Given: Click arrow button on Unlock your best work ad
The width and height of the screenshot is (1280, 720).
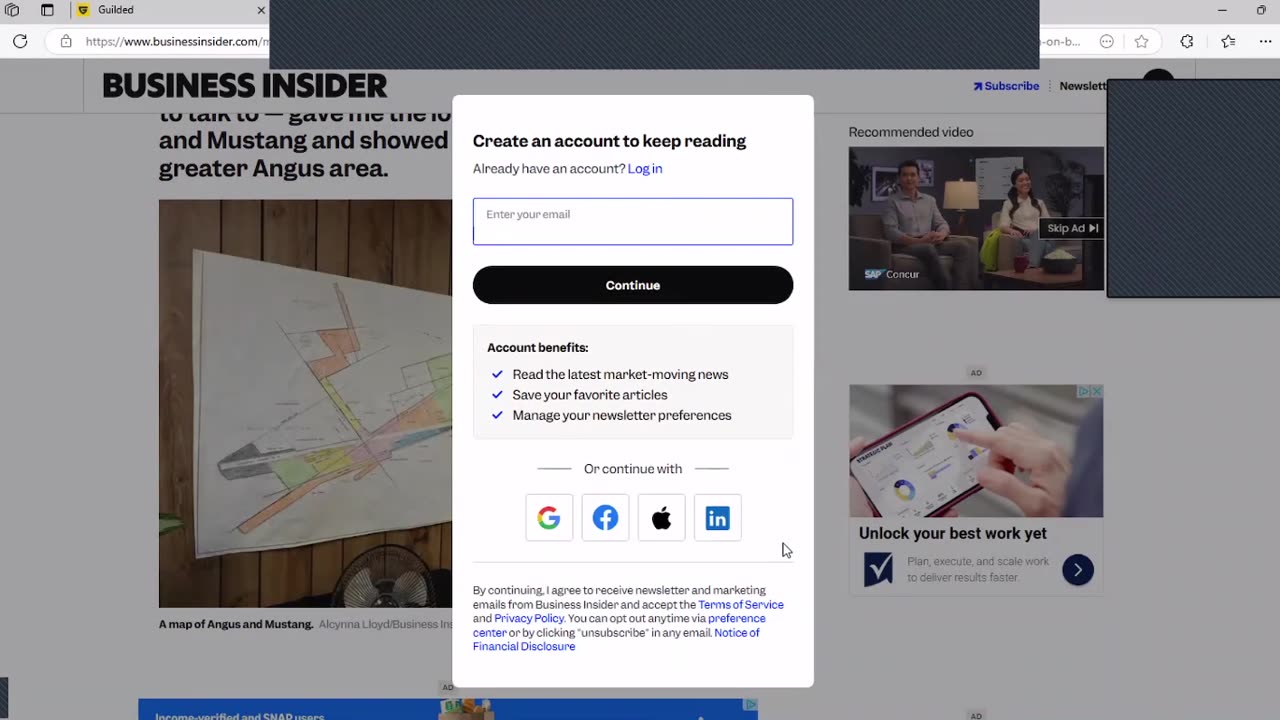Looking at the screenshot, I should click(1078, 570).
